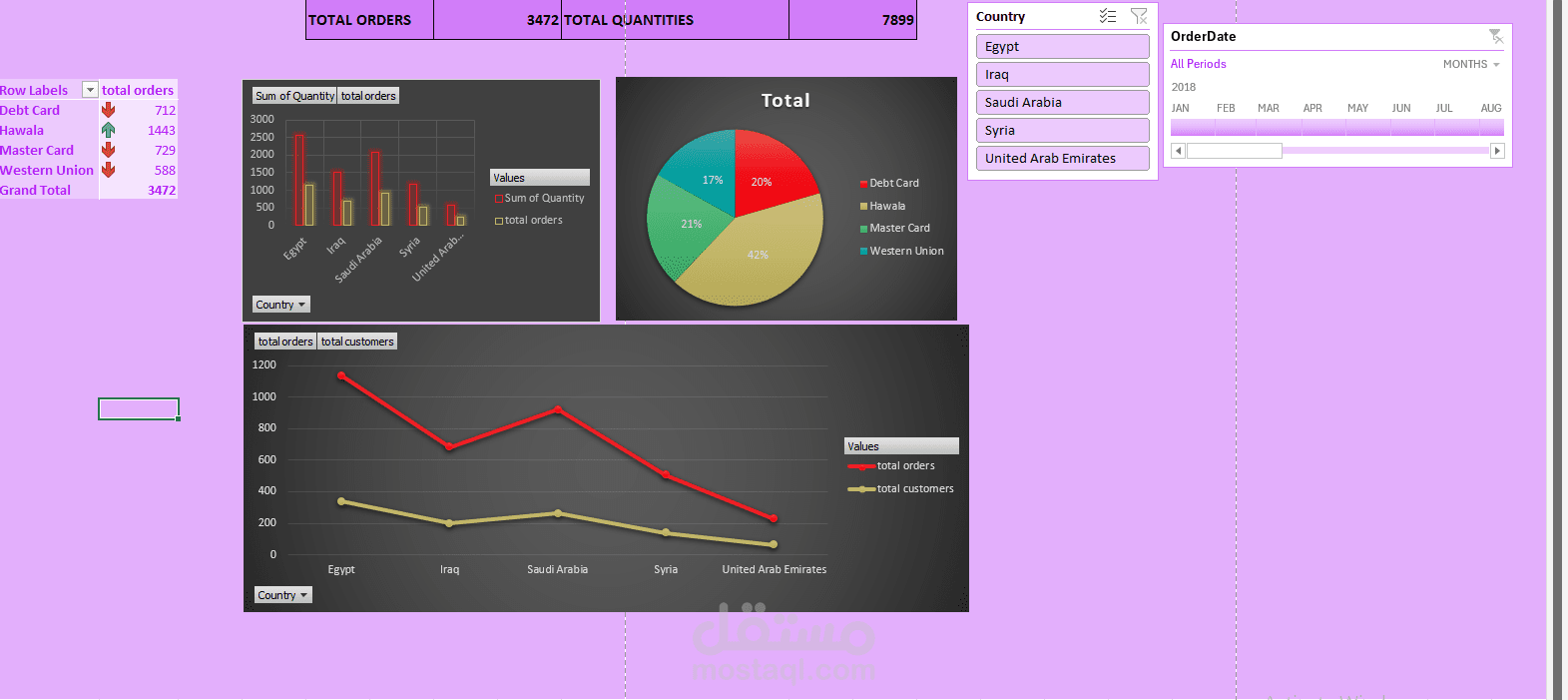Click the red down arrow icon beside Western Union
Screen dimensions: 1568x700
108,170
